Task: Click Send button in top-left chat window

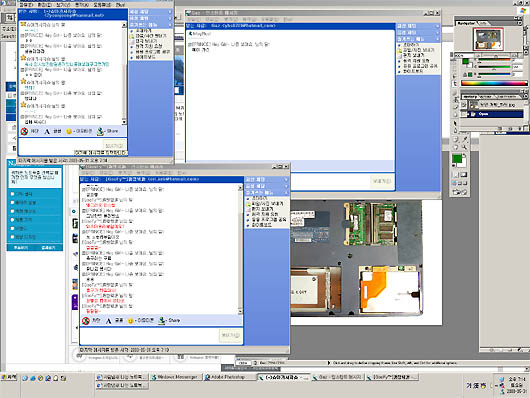Action: 114,145
